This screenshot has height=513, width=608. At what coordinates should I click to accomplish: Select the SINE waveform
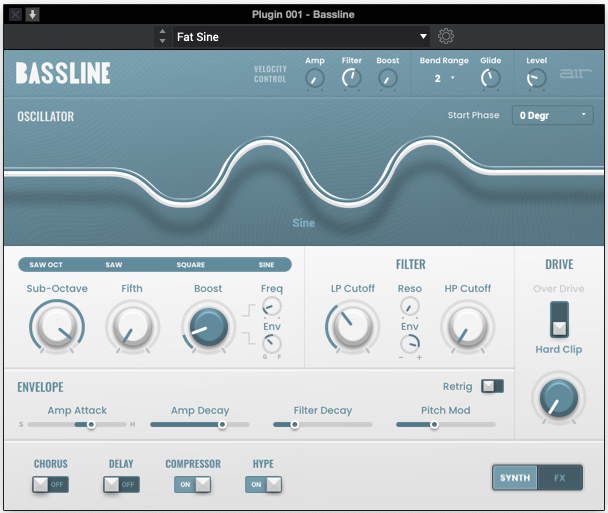pos(266,265)
